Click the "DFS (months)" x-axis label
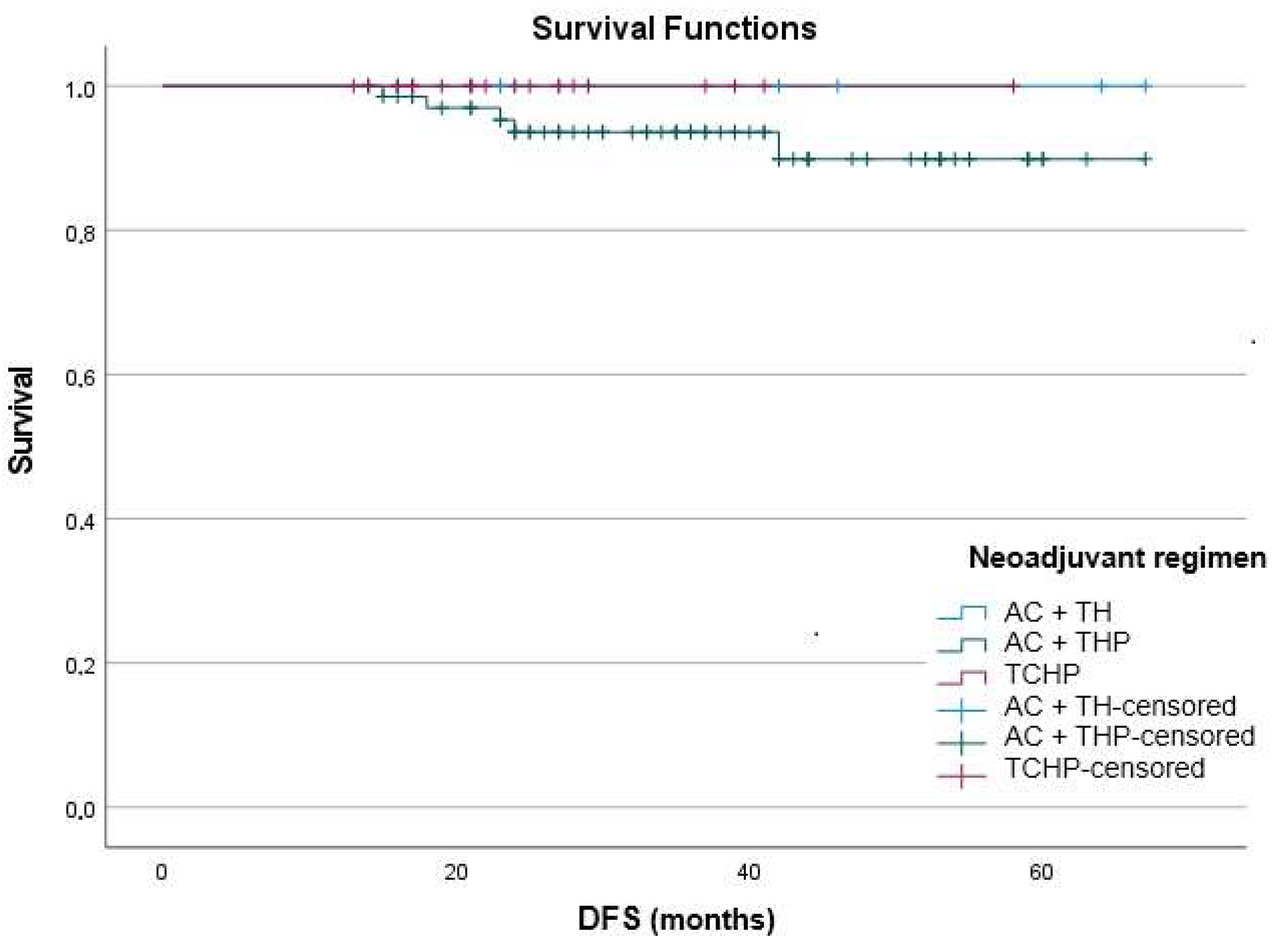This screenshot has height=952, width=1280. [x=676, y=919]
